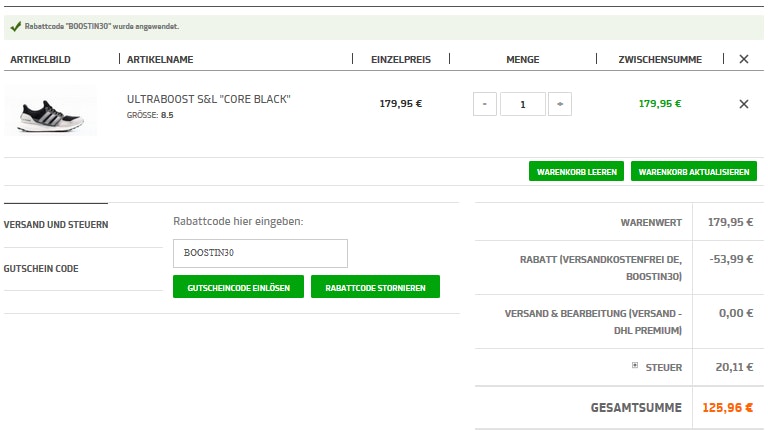
Task: Open ULTRABOOST S&L "CORE BLACK" product link
Action: pyautogui.click(x=209, y=99)
